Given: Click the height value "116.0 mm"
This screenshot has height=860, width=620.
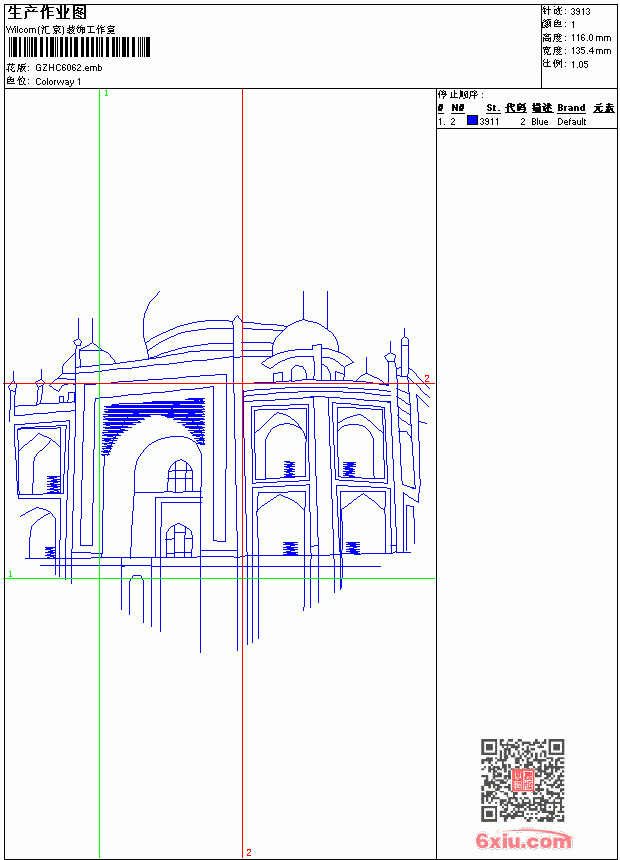Looking at the screenshot, I should [x=591, y=38].
